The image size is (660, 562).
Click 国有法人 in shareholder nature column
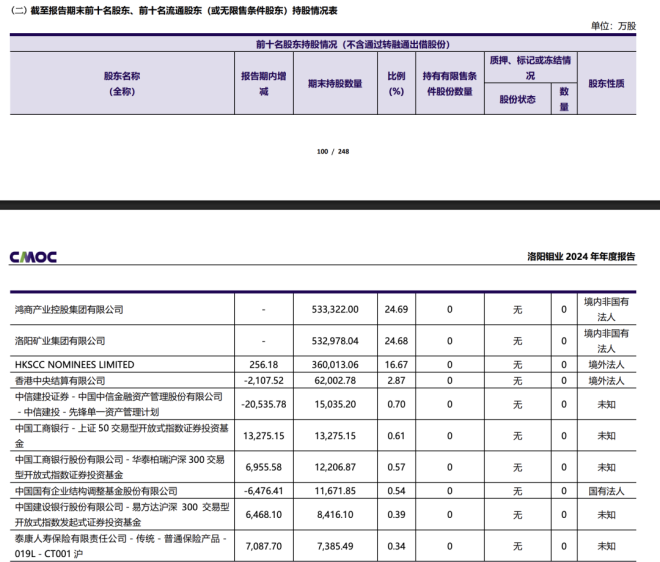(x=606, y=491)
